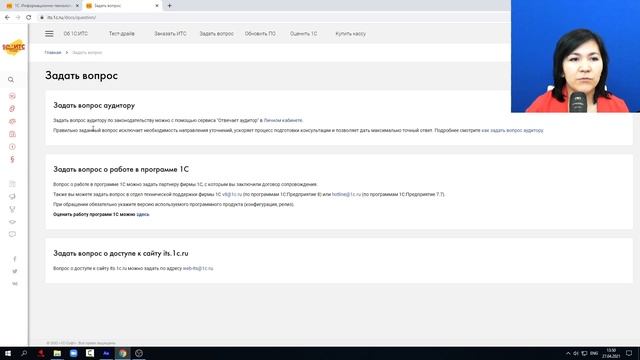Click the sidebar branch/fork icon
This screenshot has height=360, width=640.
12,209
